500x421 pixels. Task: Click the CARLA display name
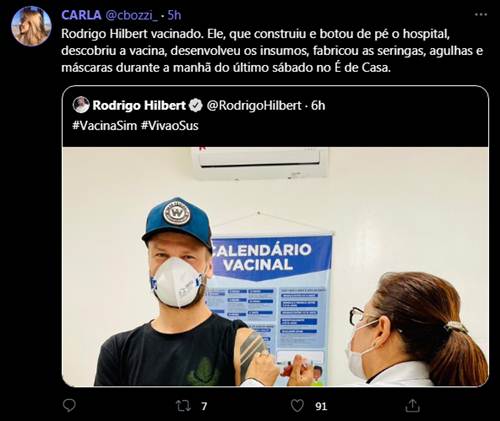pyautogui.click(x=81, y=15)
